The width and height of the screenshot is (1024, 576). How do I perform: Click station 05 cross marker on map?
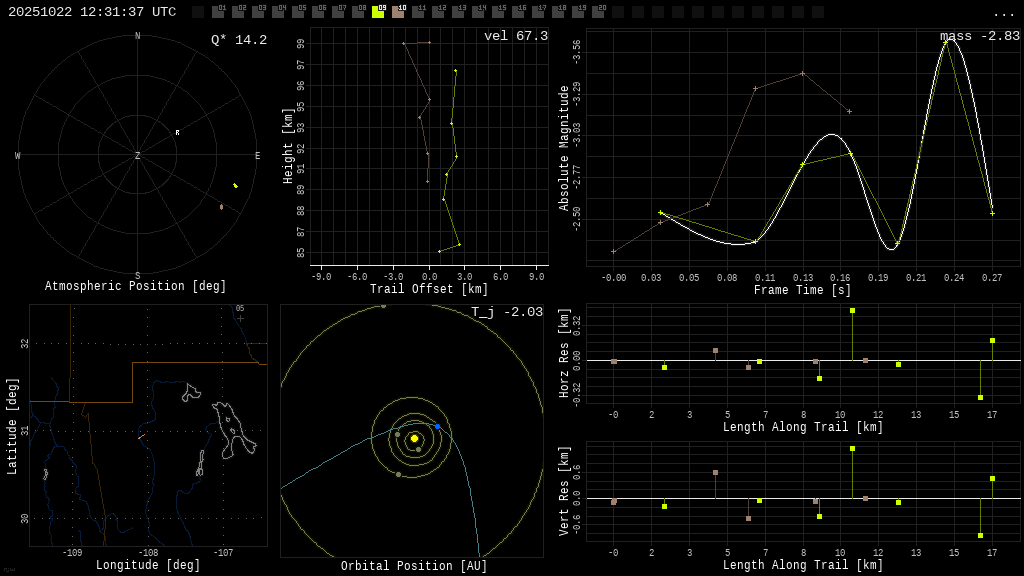(240, 318)
